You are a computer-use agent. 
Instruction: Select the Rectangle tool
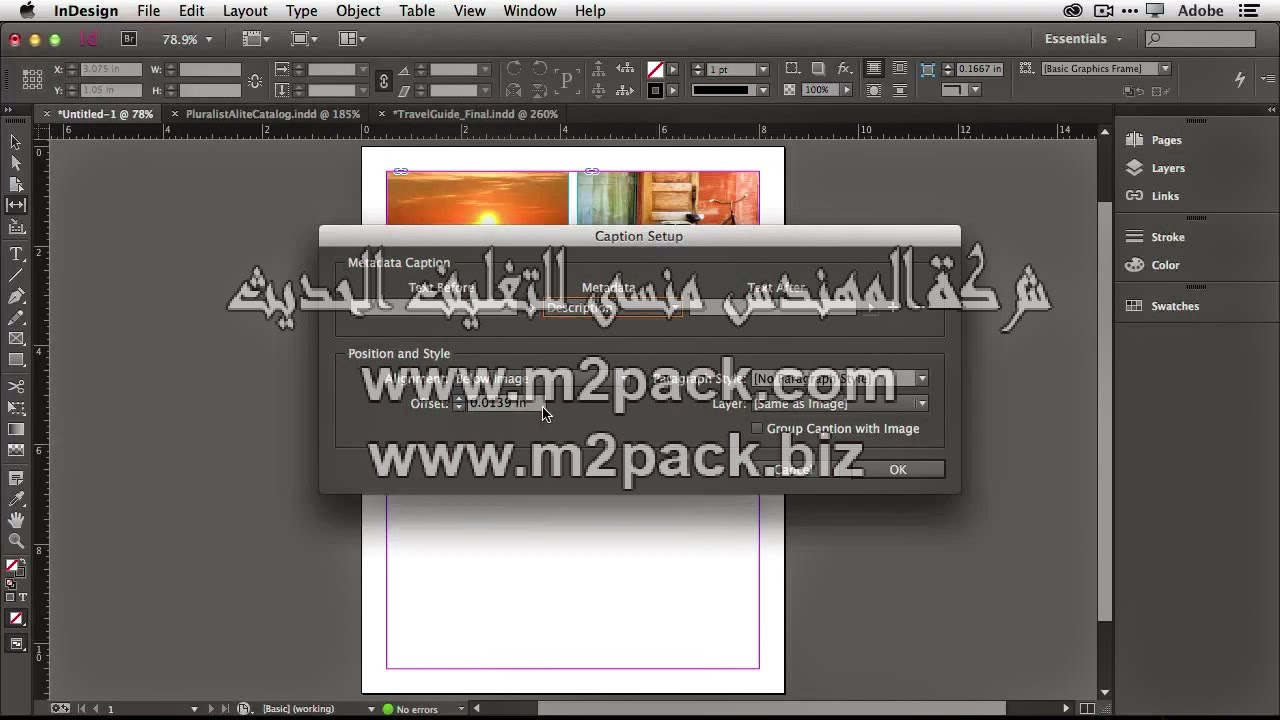(16, 359)
